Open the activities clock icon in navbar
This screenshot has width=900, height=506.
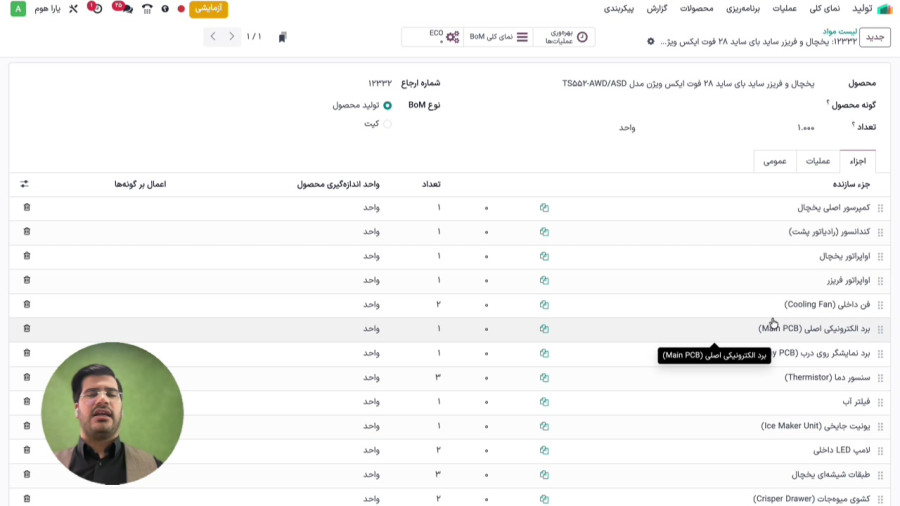tap(96, 9)
